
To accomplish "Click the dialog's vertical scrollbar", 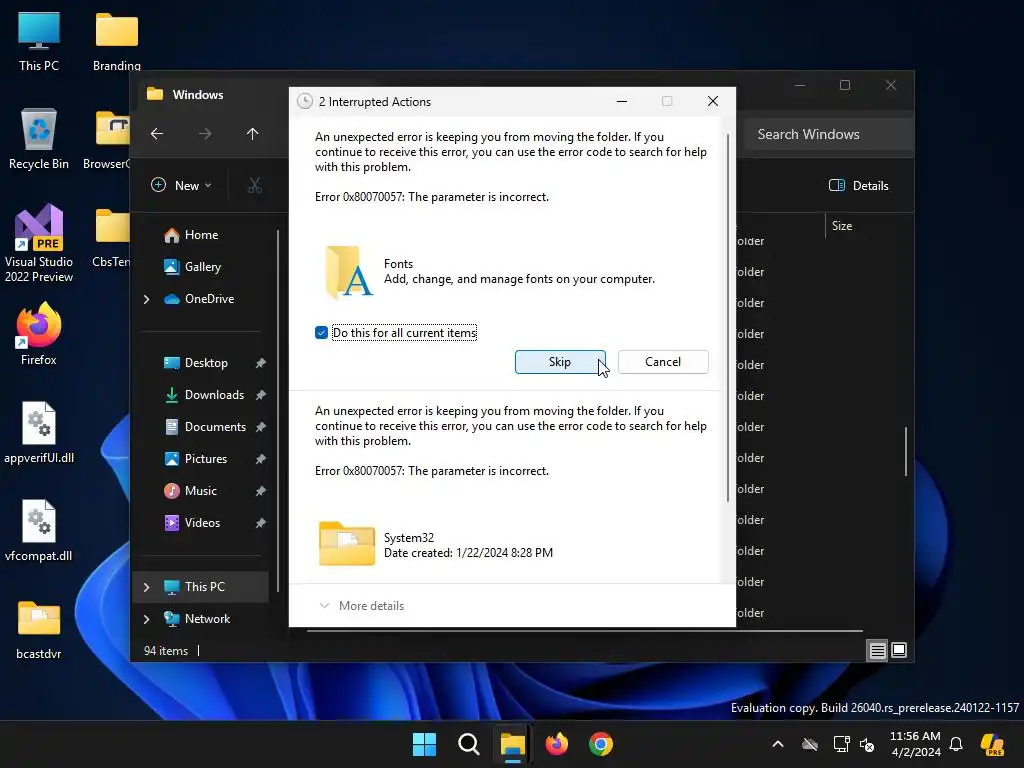I will (728, 318).
